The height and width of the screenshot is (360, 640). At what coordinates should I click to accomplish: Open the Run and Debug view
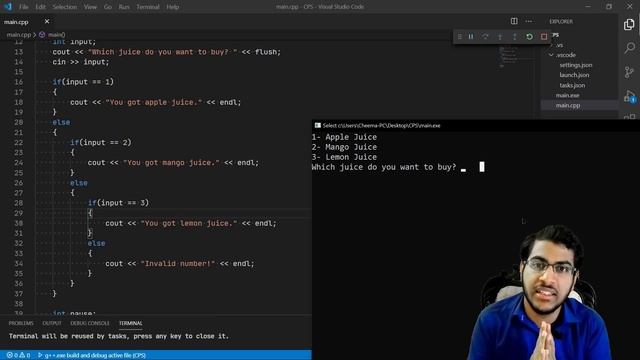629,96
